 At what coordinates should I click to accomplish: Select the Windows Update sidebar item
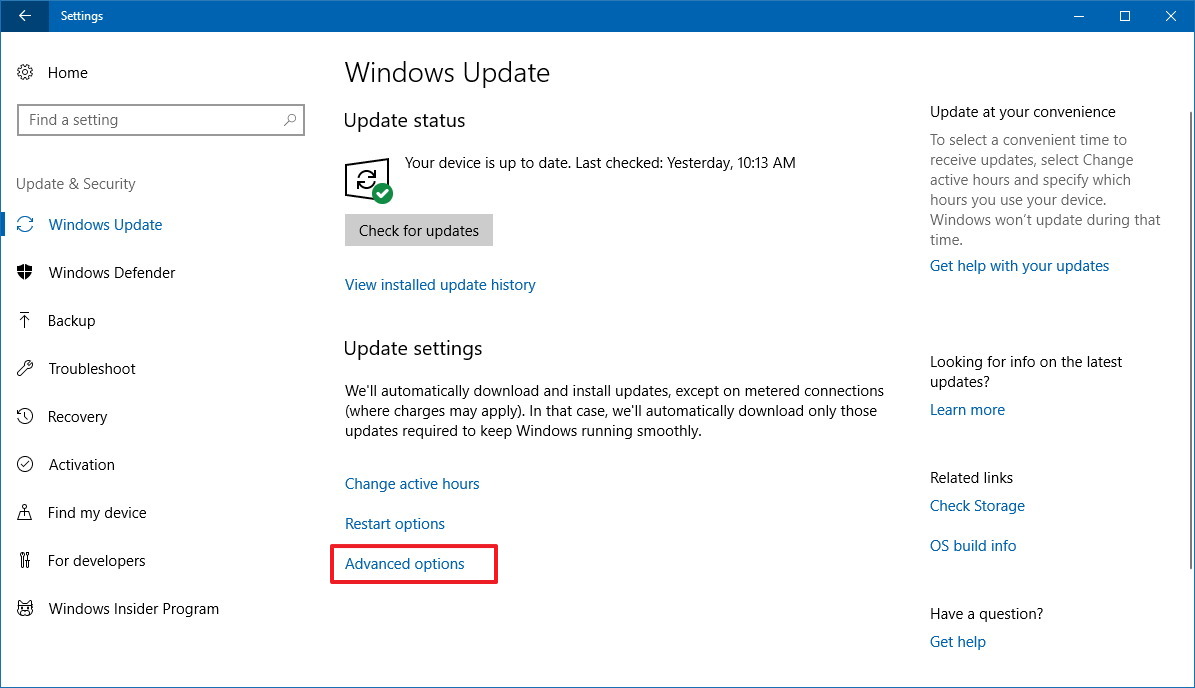(104, 224)
